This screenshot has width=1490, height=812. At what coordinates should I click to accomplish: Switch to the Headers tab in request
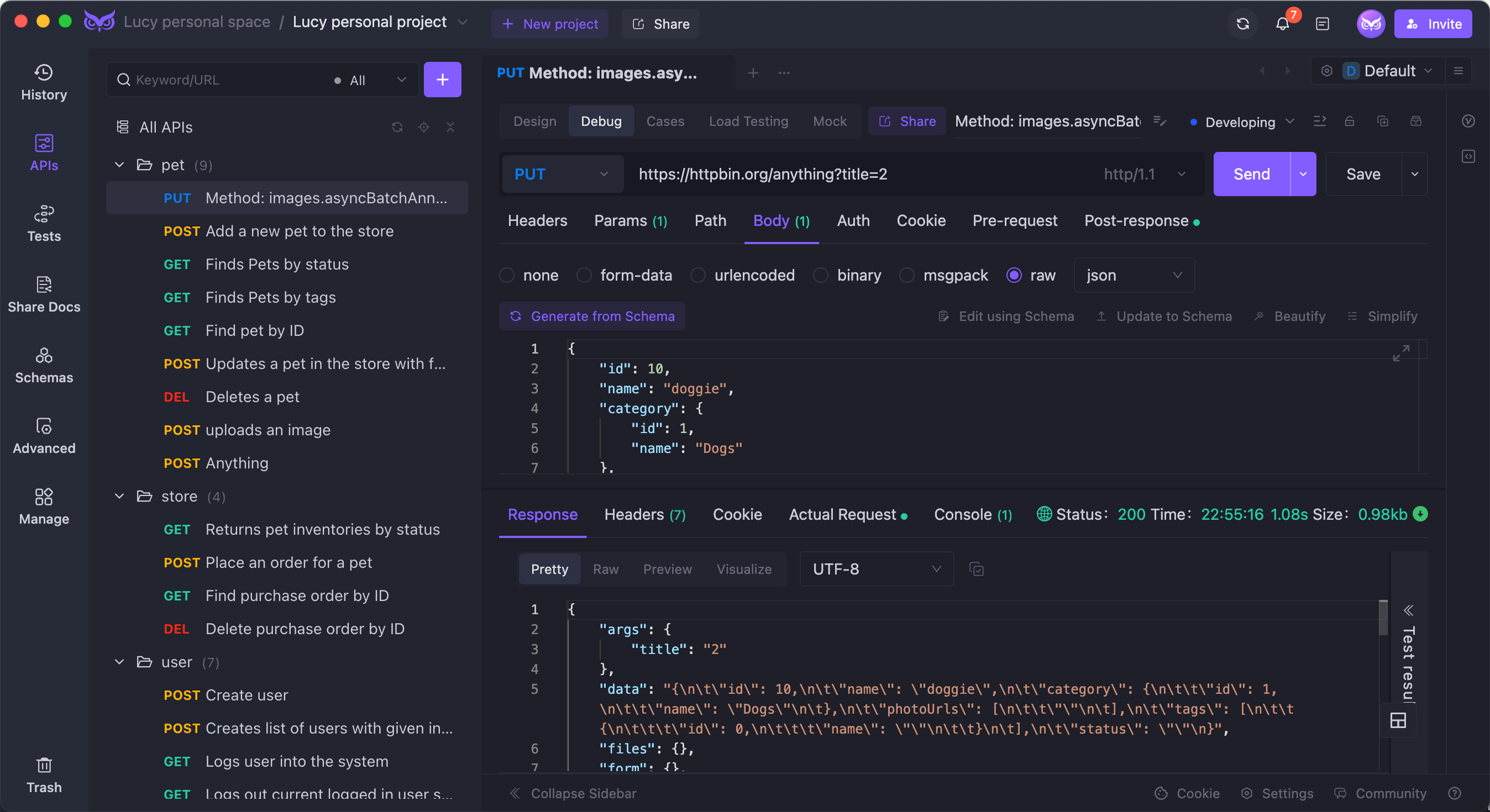point(537,221)
